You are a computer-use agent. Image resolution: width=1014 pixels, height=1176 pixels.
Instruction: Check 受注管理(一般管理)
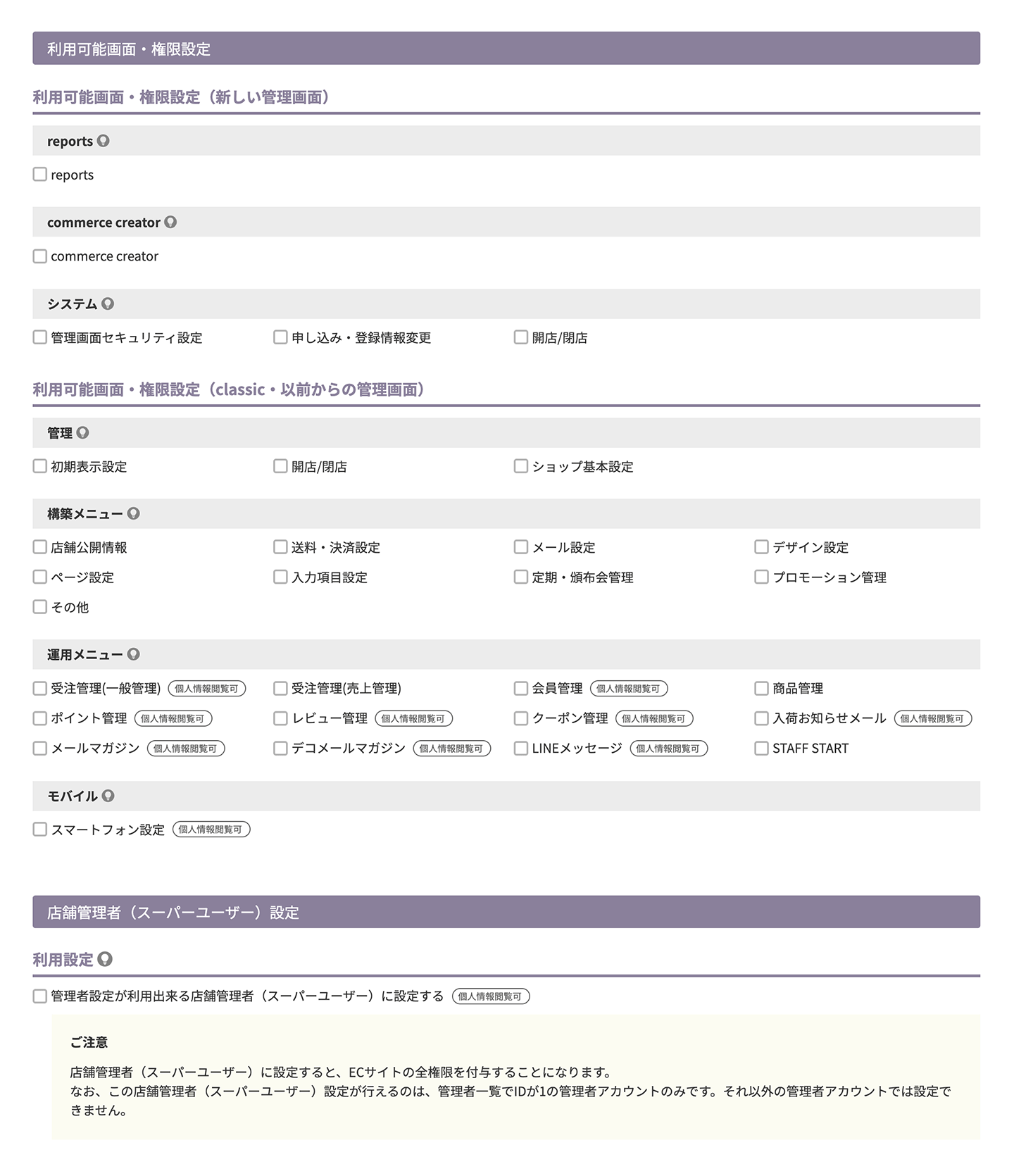pos(40,688)
